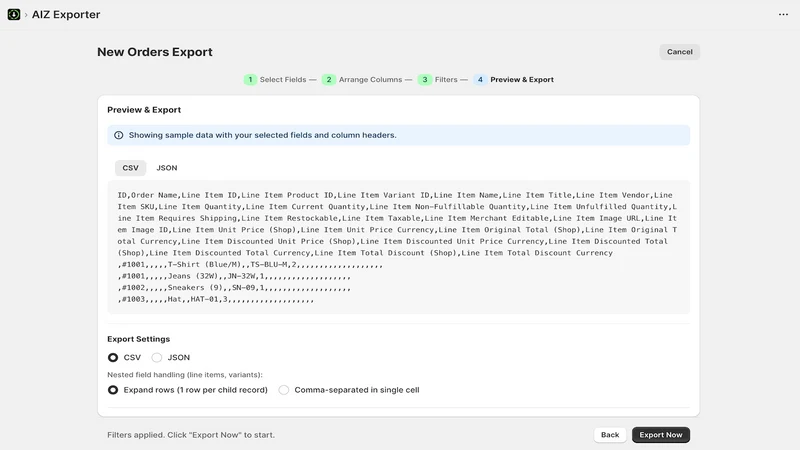
Task: Choose Comma-separated in single cell option
Action: coord(284,390)
